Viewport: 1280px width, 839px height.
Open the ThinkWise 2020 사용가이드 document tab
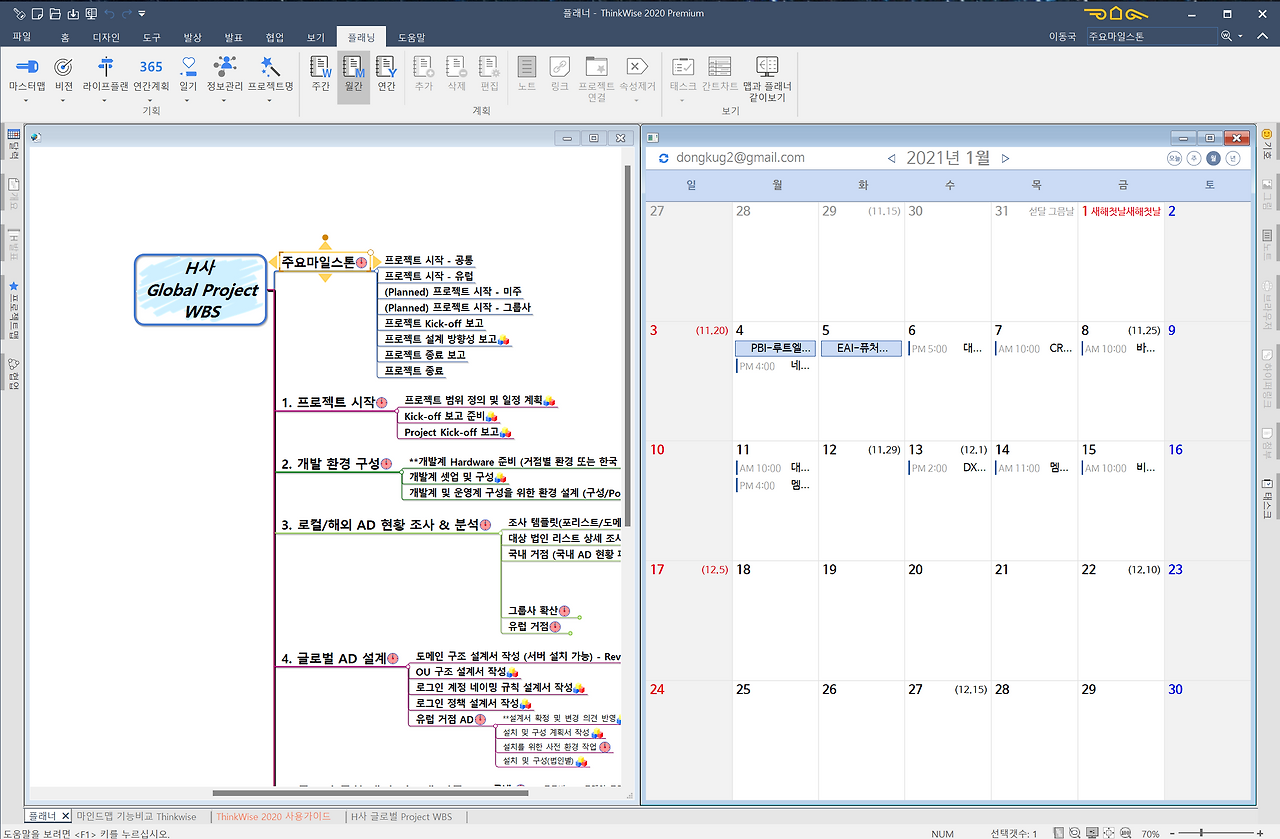(273, 817)
